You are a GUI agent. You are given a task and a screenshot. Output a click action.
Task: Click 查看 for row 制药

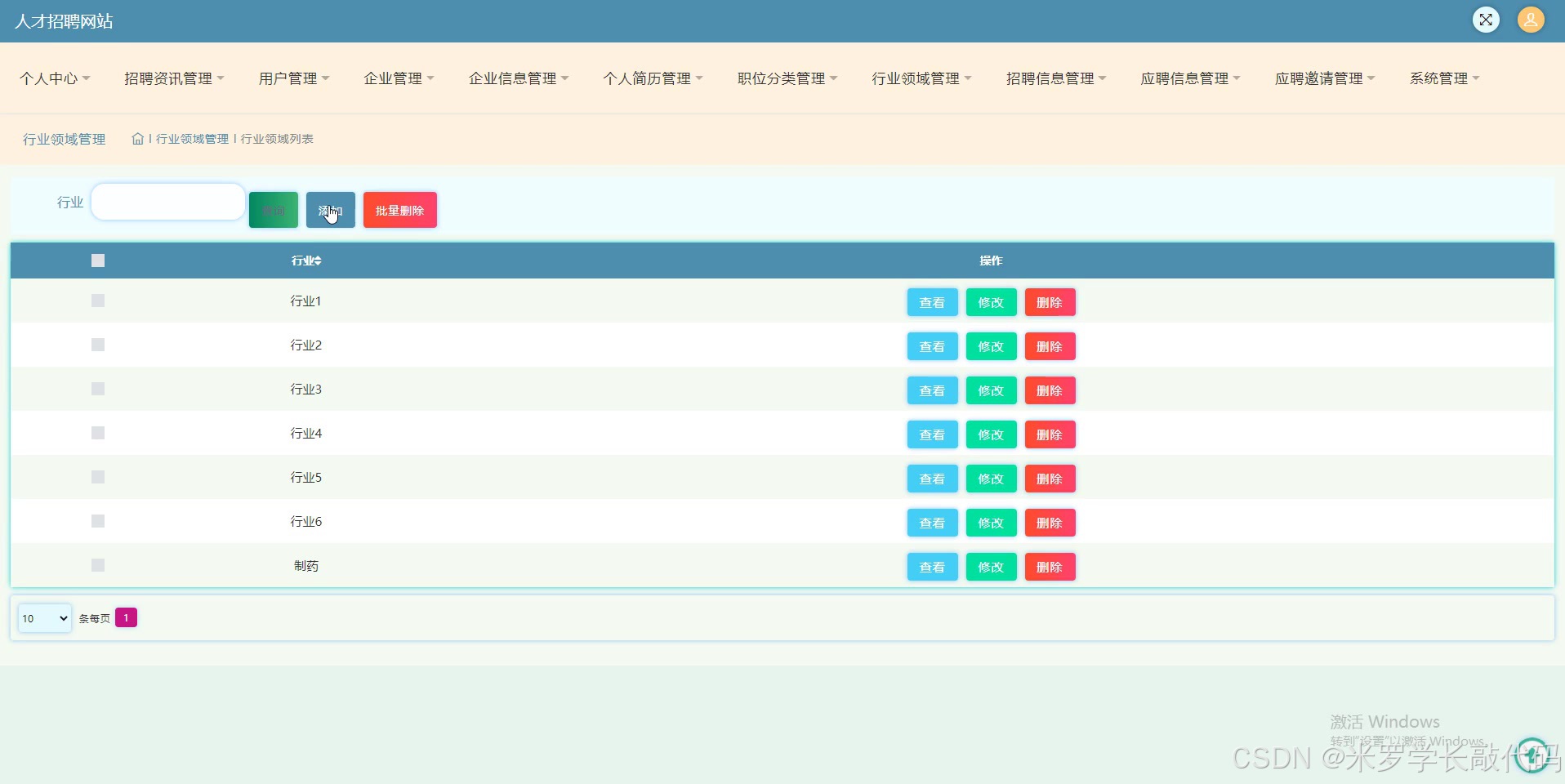click(932, 567)
